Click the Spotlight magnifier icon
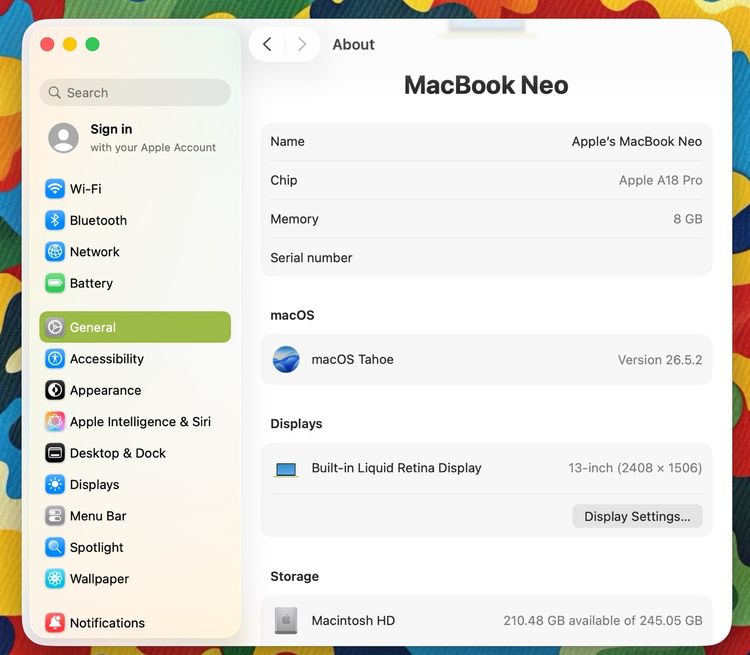 coord(55,547)
